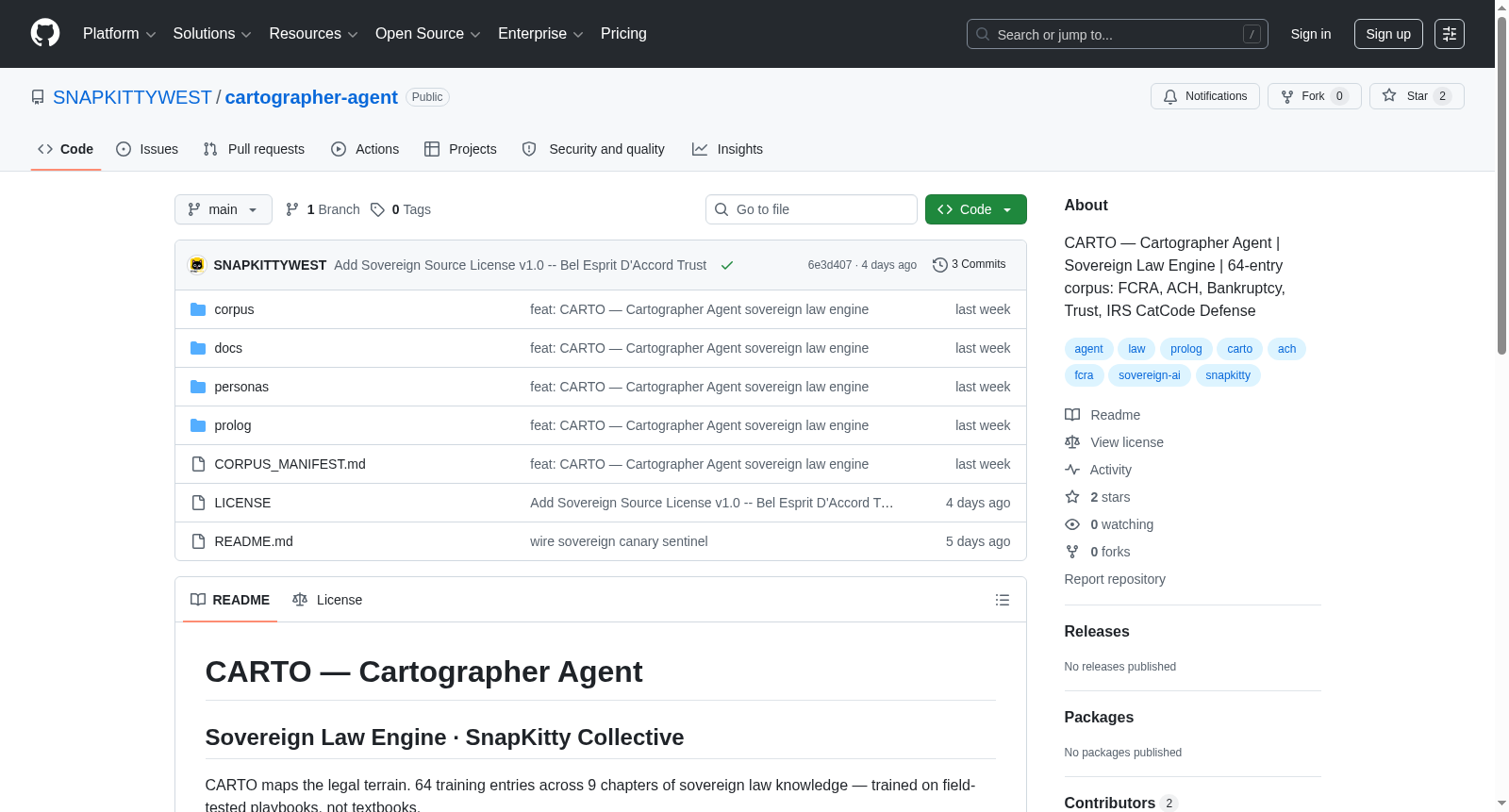Click the tag icon beside 0 Tags
1509x812 pixels.
click(377, 209)
